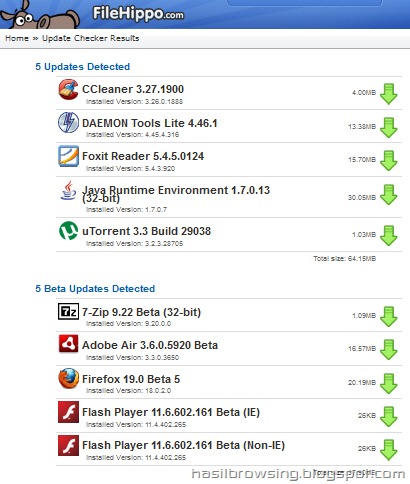Screen dimensions: 410x484
Task: Click the 1.03MB size for uTorrent
Action: [x=364, y=234]
